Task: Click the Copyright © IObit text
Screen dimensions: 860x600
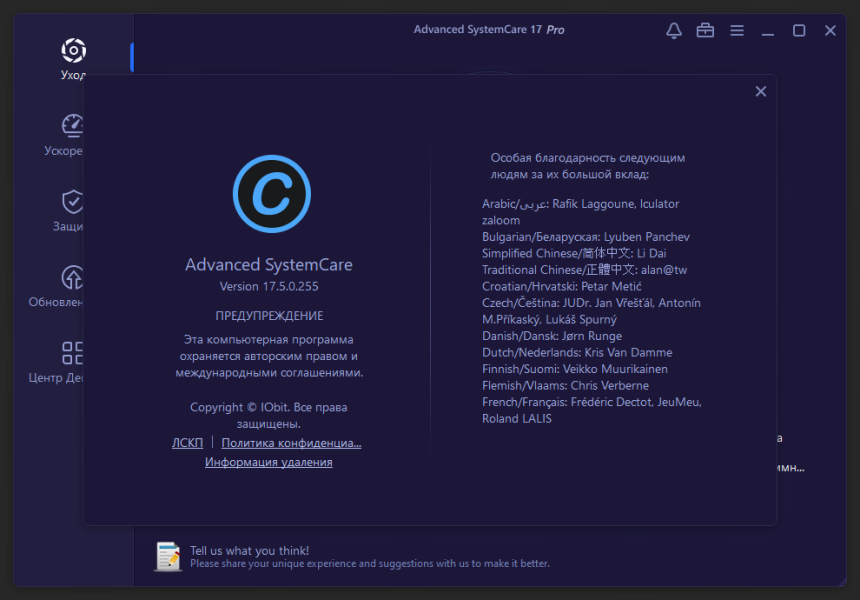Action: [269, 415]
